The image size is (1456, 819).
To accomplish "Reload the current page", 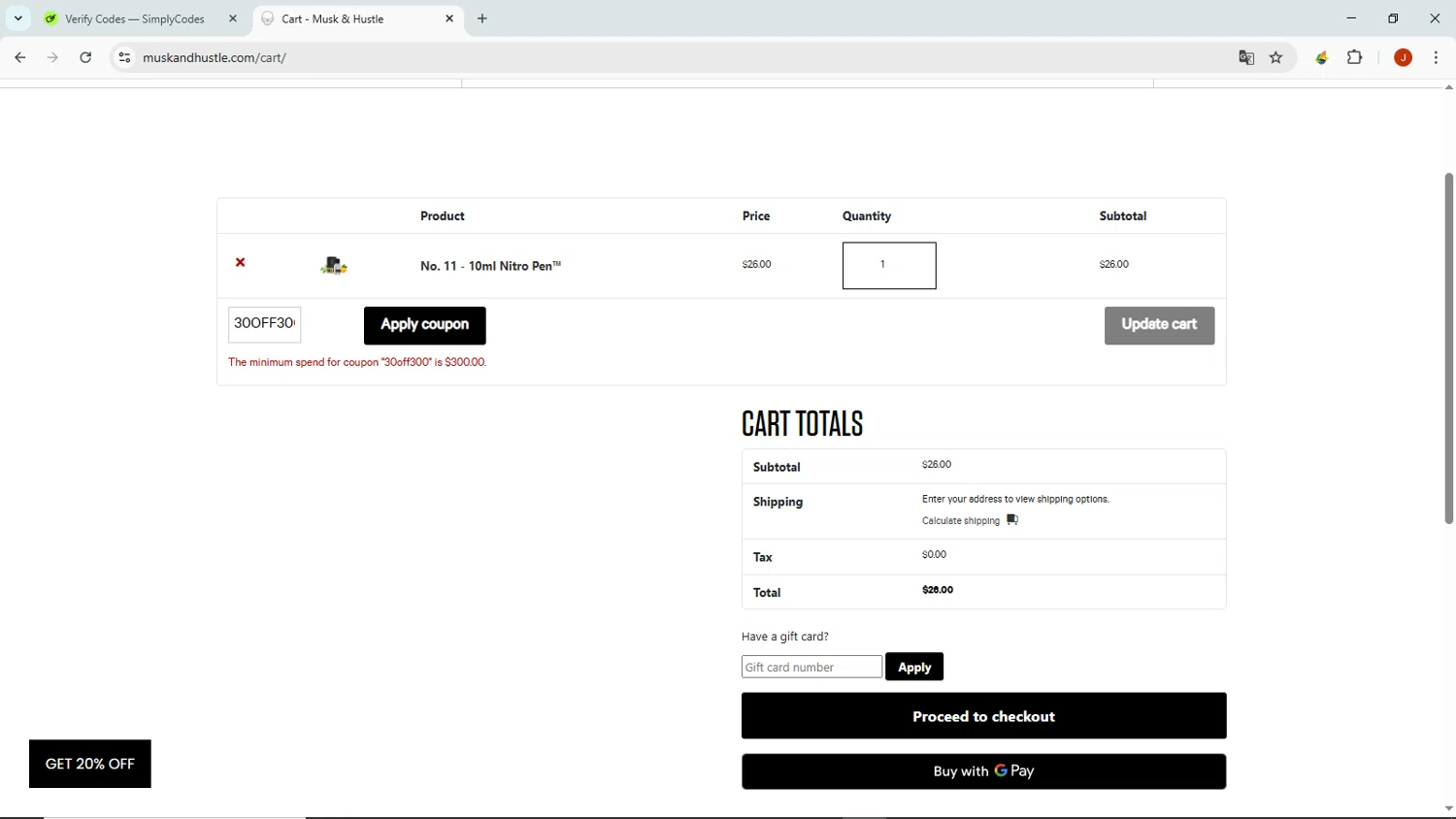I will coord(86,57).
